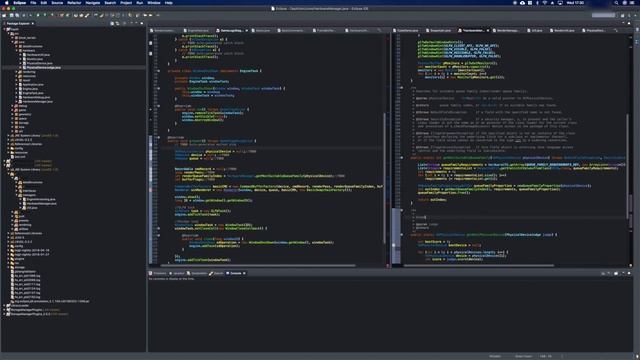The width and height of the screenshot is (640, 360).
Task: Expand the storage package node
Action: (x=13, y=123)
